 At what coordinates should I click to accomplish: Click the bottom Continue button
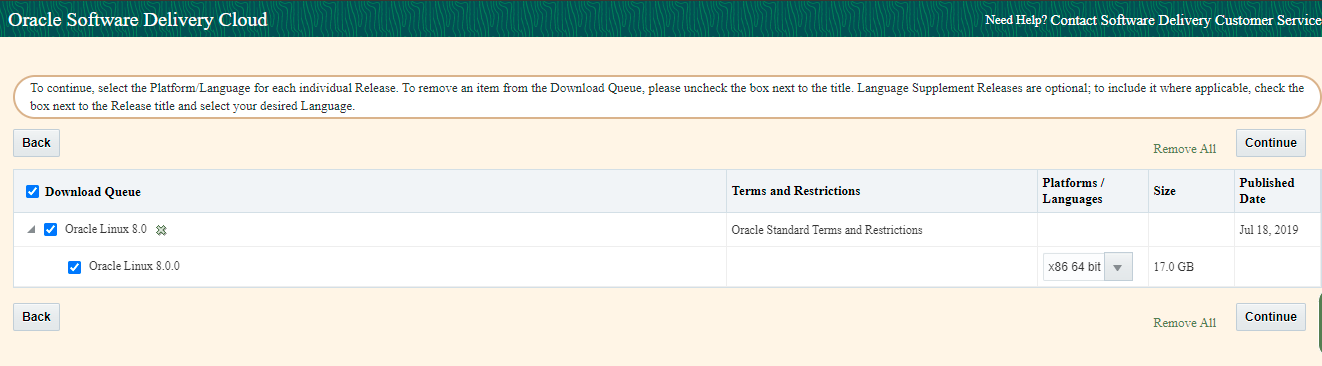(x=1271, y=317)
